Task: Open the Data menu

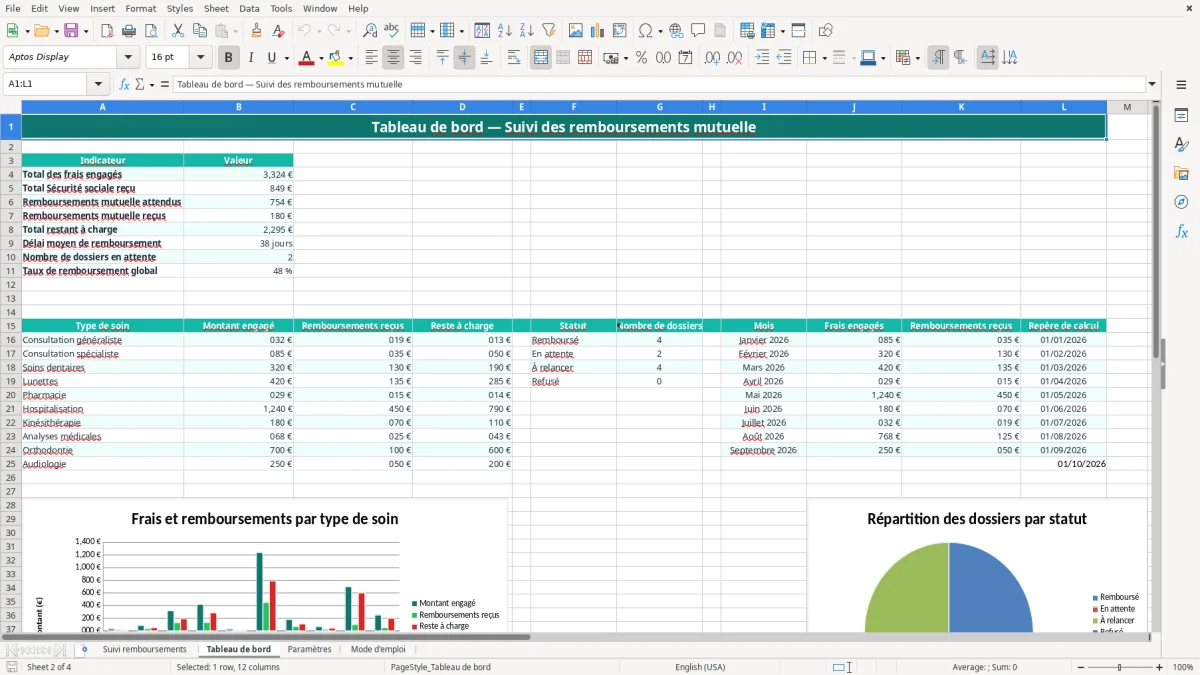Action: (x=249, y=8)
